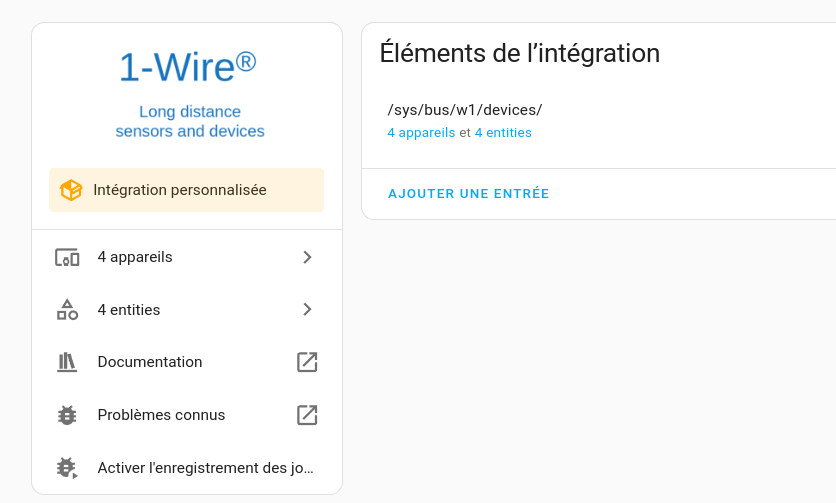836x503 pixels.
Task: Click the devices icon beside 4 appareils
Action: (67, 258)
